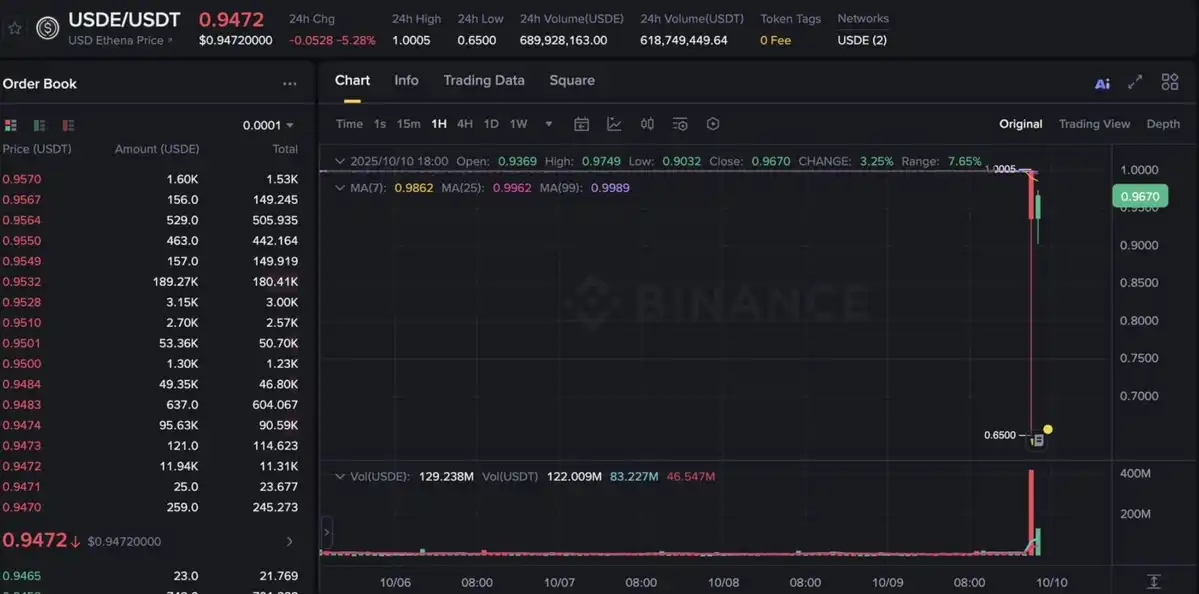Open the 0.0001 price precision dropdown
The width and height of the screenshot is (1199, 594).
pyautogui.click(x=268, y=125)
